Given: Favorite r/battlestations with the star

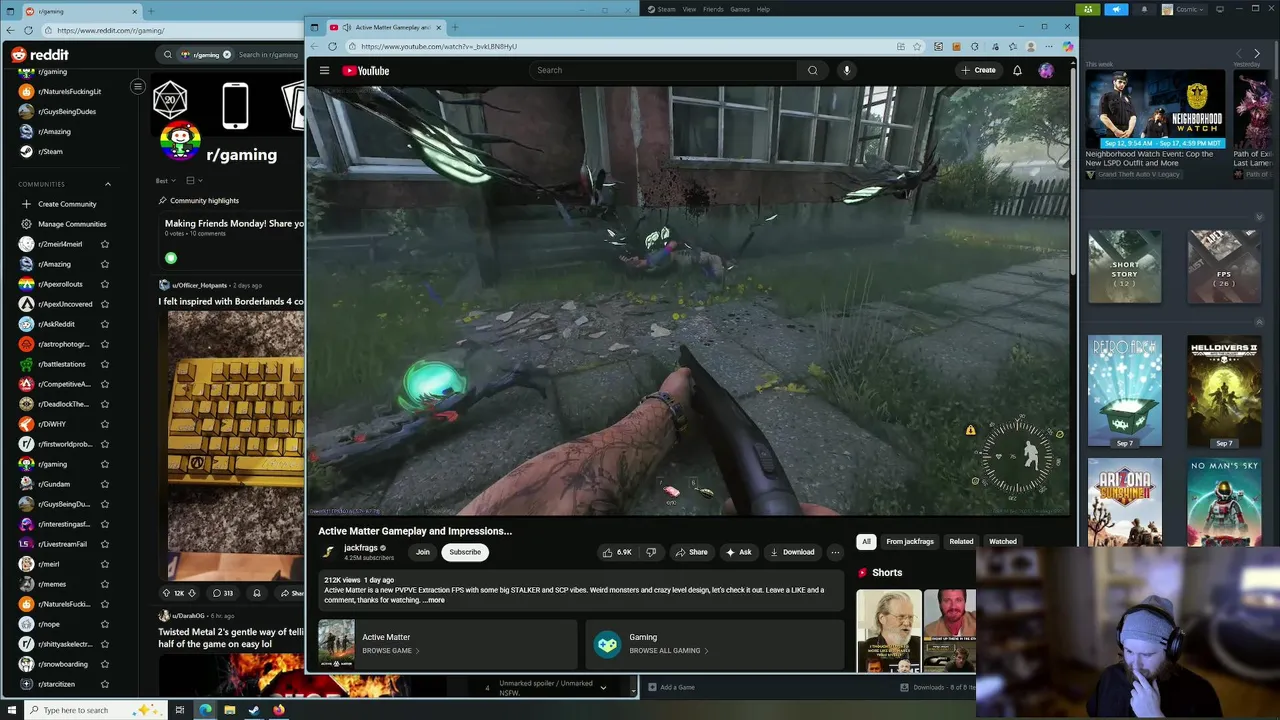Looking at the screenshot, I should 105,364.
